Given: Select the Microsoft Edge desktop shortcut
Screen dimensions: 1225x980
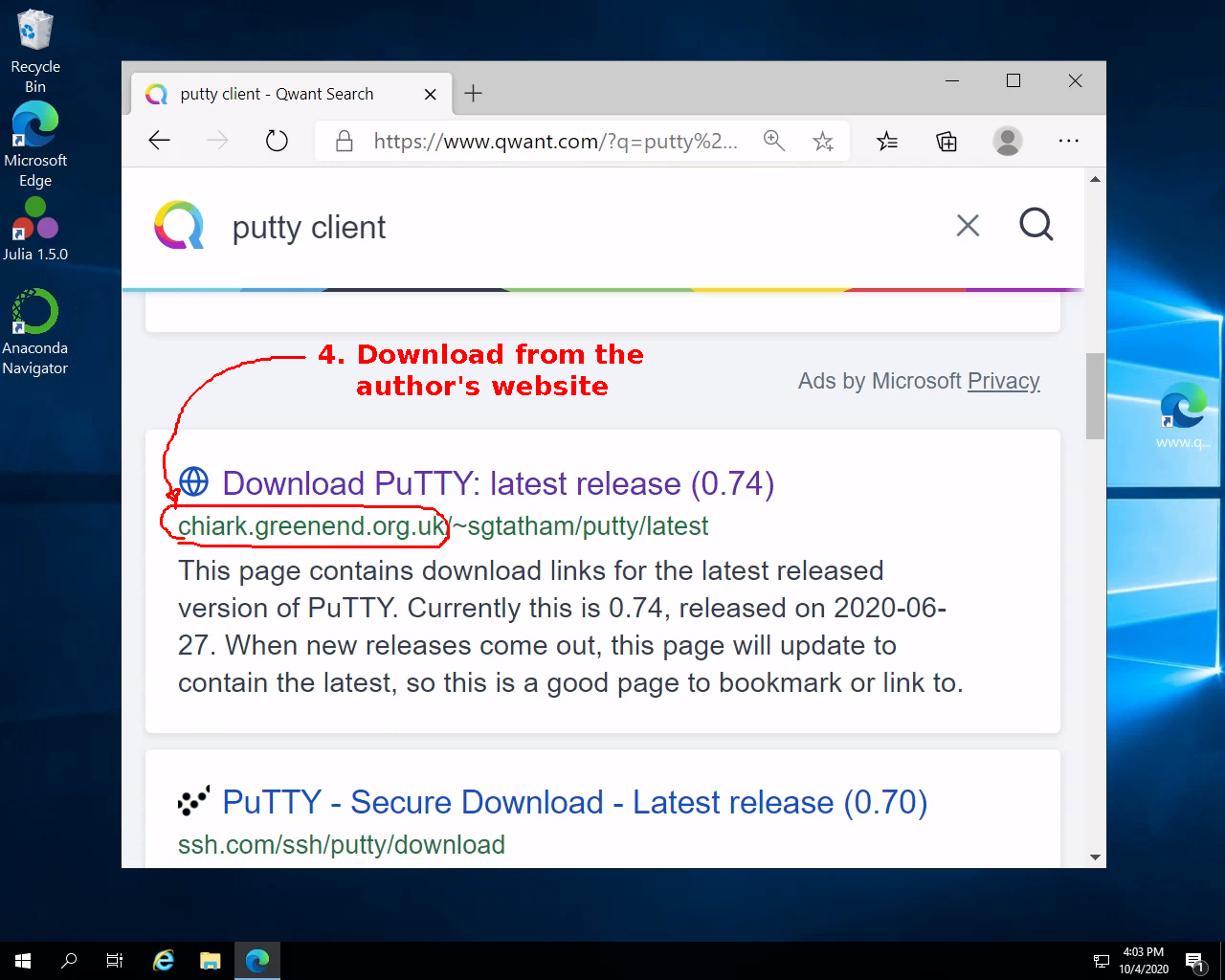Looking at the screenshot, I should [x=35, y=144].
